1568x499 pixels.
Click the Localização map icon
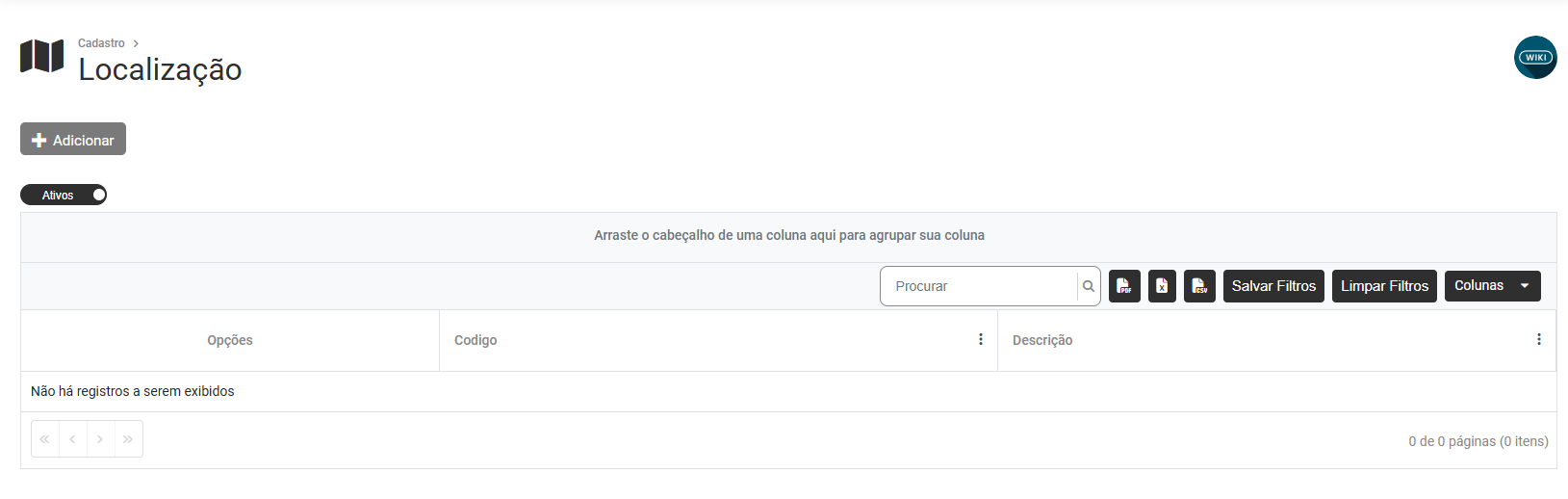coord(41,57)
